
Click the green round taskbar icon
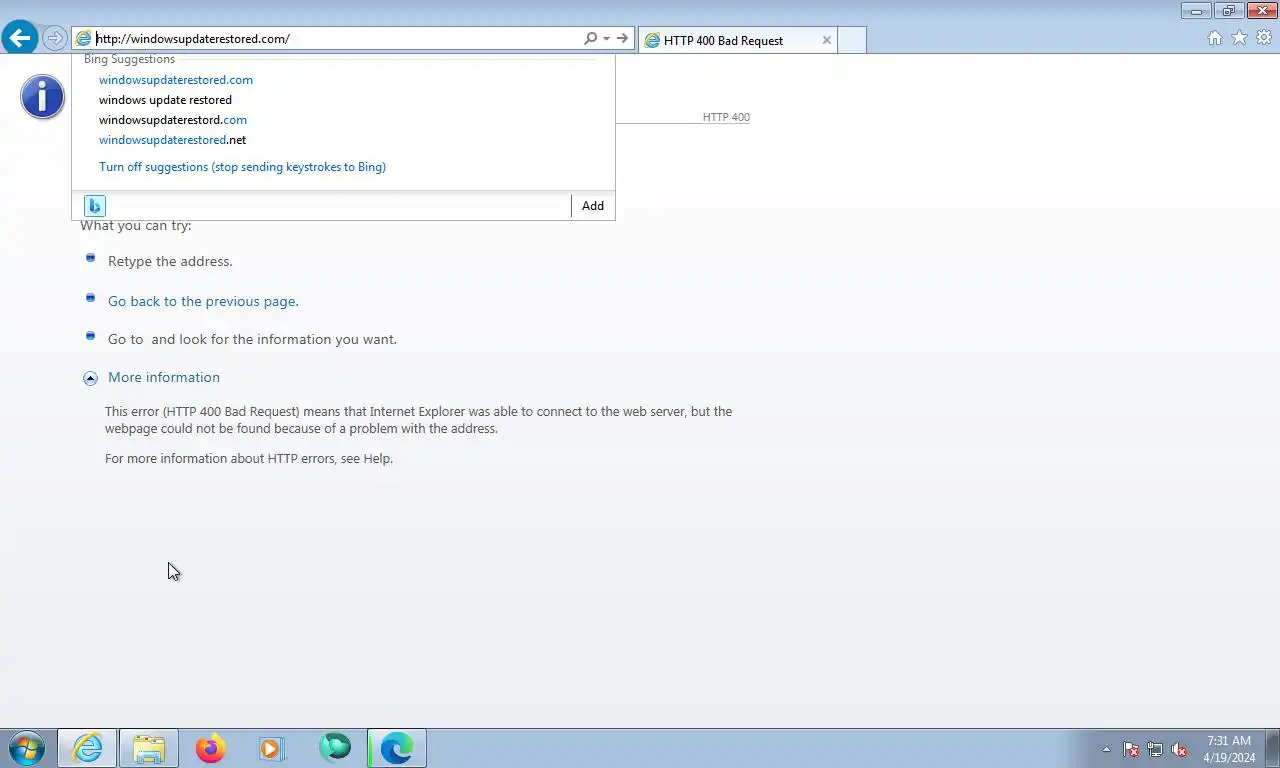335,748
